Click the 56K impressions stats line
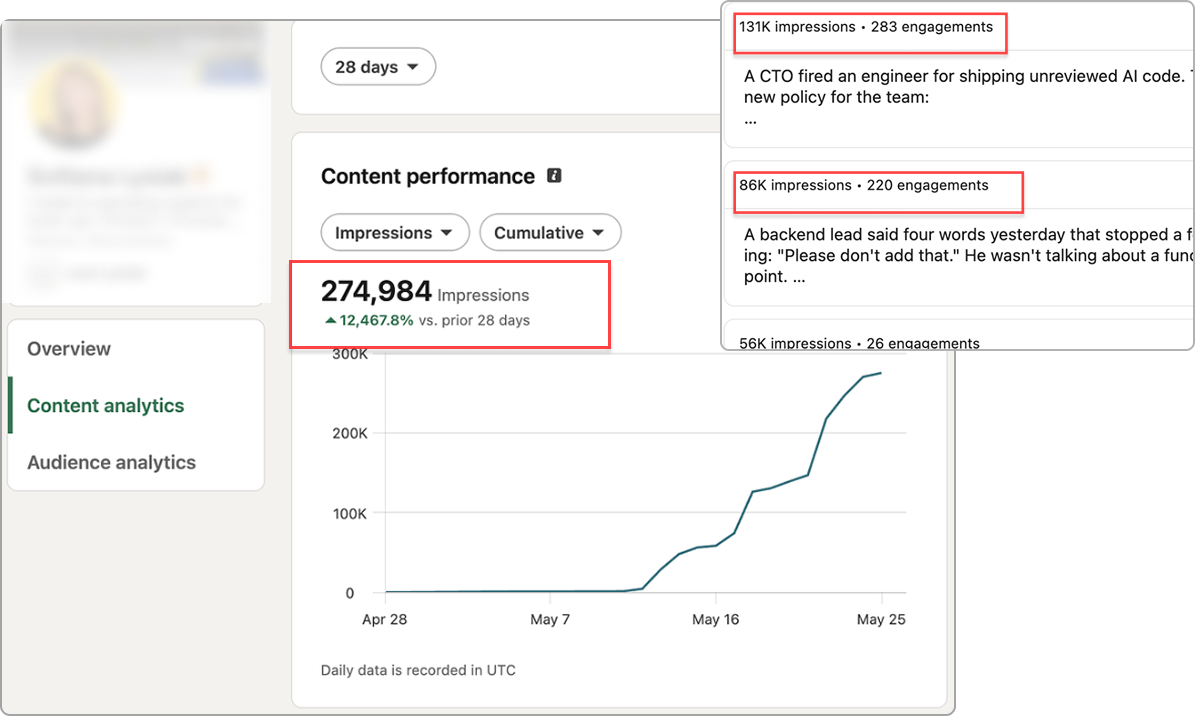Image resolution: width=1195 pixels, height=716 pixels. coord(859,343)
